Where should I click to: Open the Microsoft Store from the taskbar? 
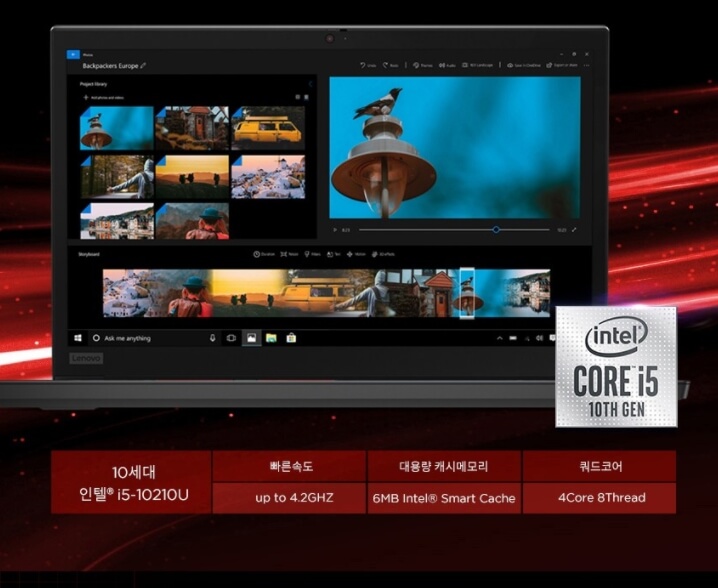click(291, 338)
